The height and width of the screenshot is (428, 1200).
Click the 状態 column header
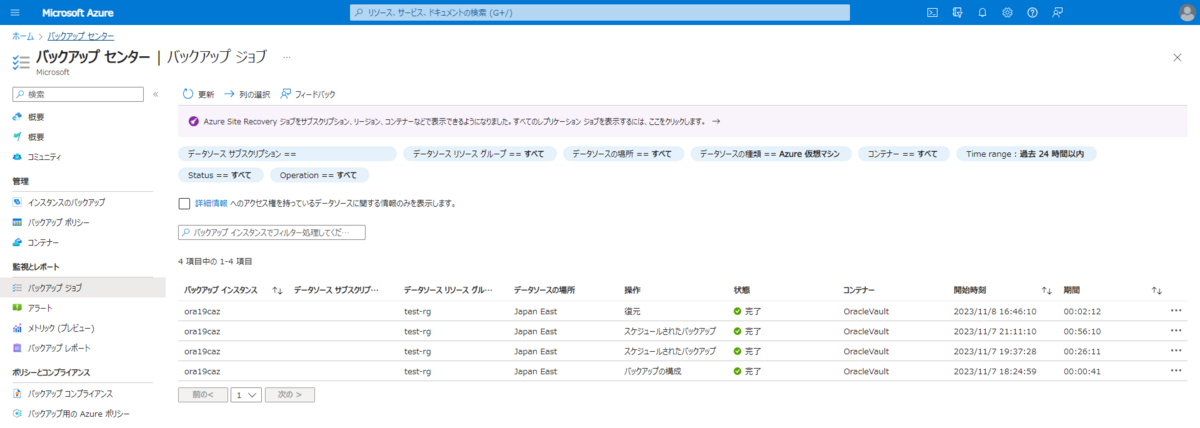pyautogui.click(x=742, y=290)
